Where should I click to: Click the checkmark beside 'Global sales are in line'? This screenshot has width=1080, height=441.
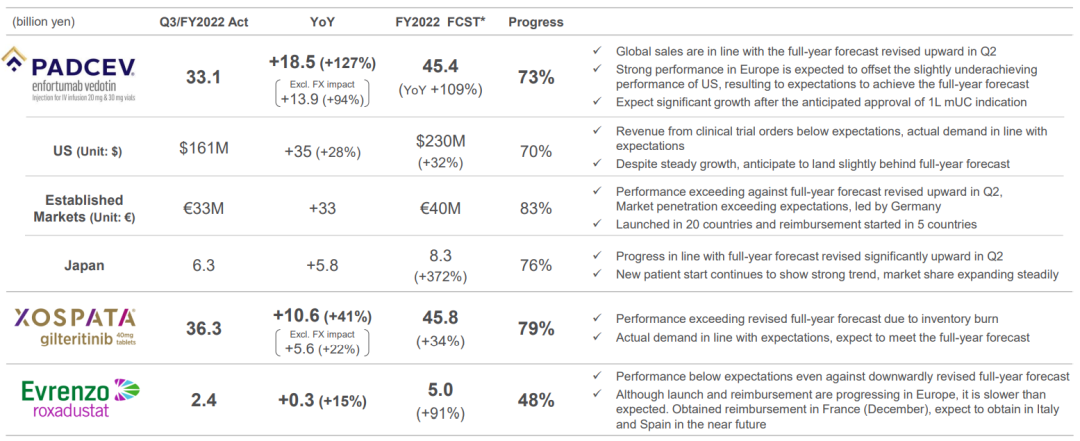click(597, 50)
